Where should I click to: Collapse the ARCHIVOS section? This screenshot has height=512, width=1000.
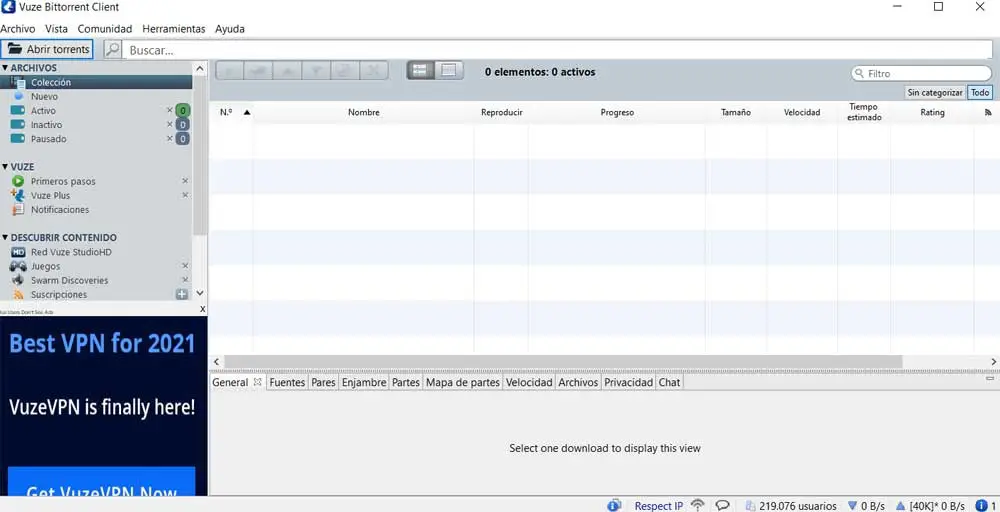click(x=5, y=68)
